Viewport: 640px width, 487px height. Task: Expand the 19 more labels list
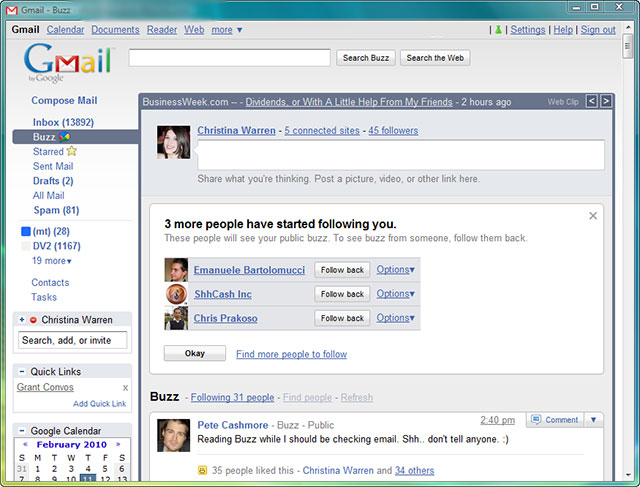tap(52, 261)
